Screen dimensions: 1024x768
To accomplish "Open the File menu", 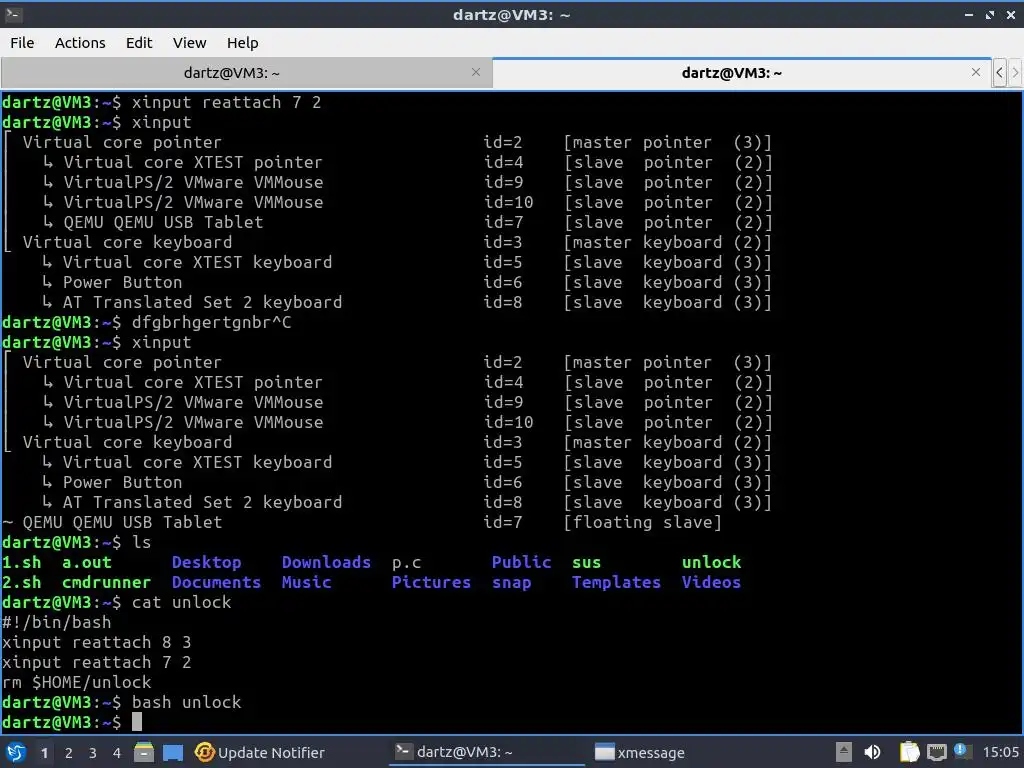I will click(x=22, y=42).
